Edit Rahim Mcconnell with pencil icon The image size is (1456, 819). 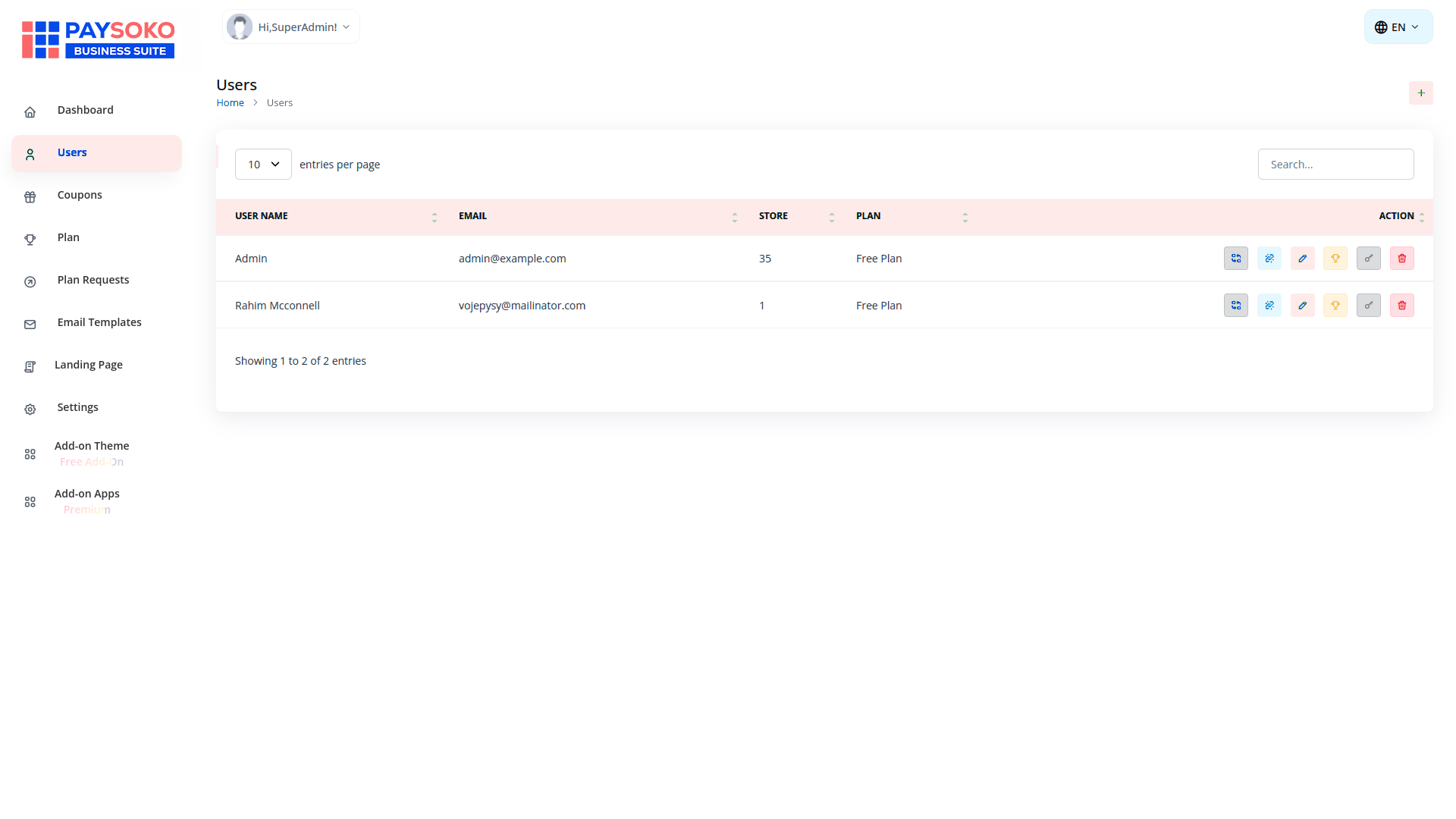1302,306
